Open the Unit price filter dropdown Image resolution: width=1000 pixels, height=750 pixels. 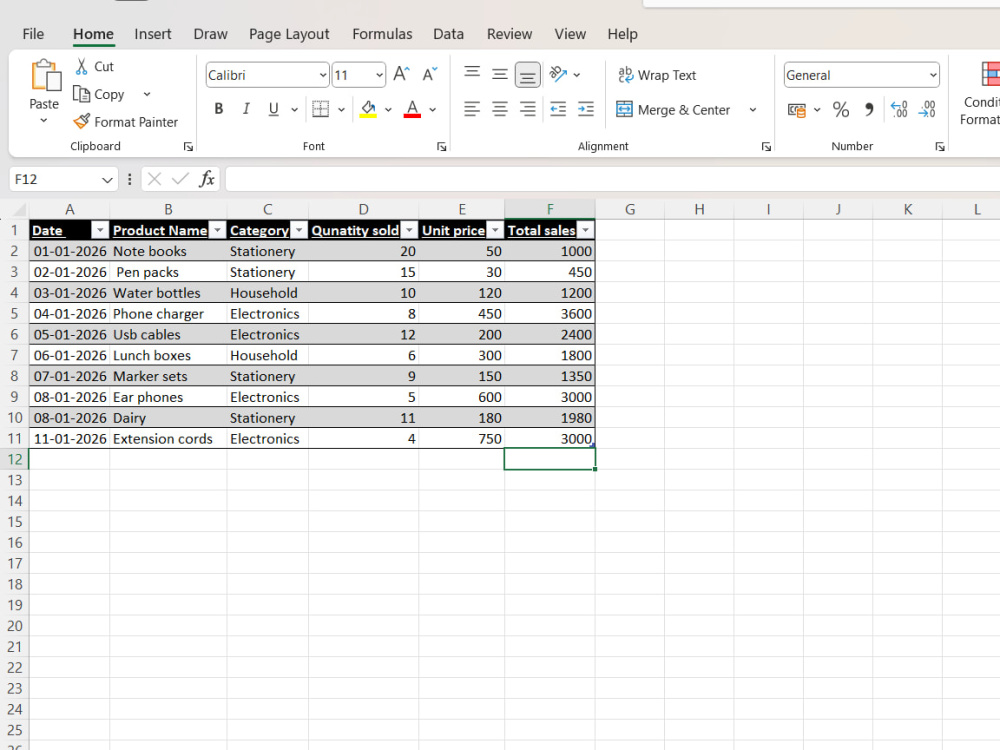[x=496, y=230]
